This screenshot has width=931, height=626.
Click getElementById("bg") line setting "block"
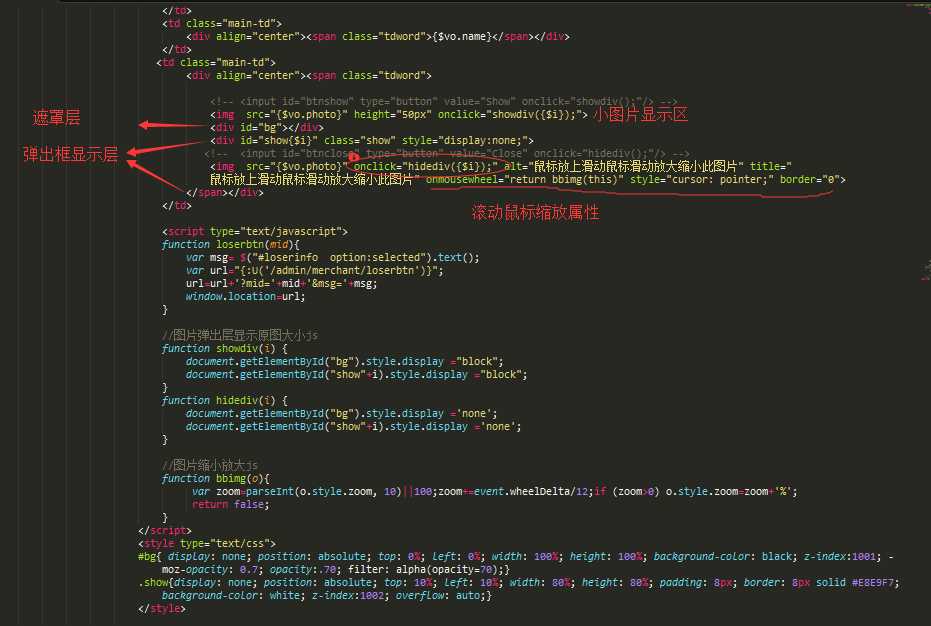click(344, 361)
